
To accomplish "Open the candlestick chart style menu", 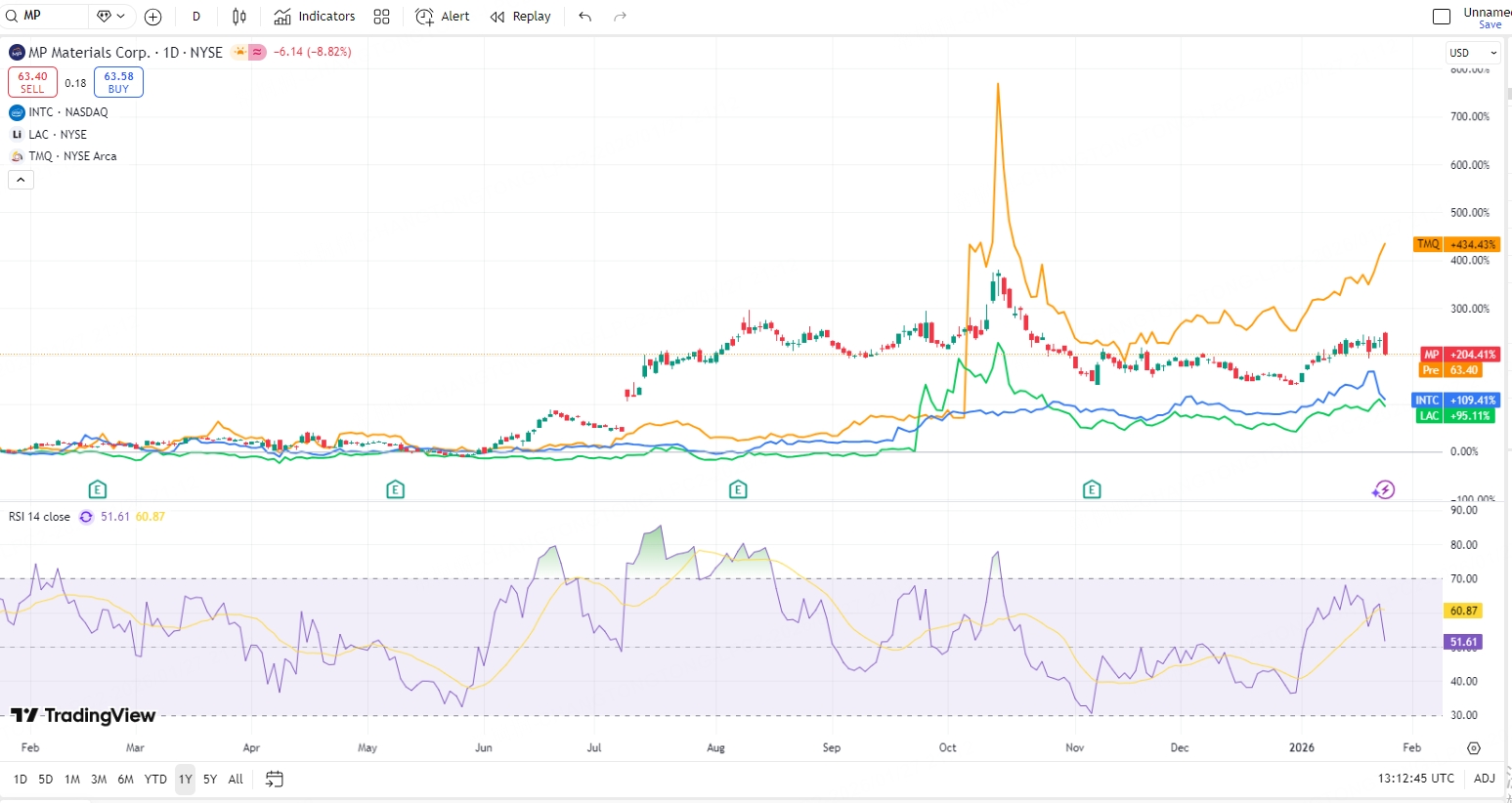I will tap(239, 17).
